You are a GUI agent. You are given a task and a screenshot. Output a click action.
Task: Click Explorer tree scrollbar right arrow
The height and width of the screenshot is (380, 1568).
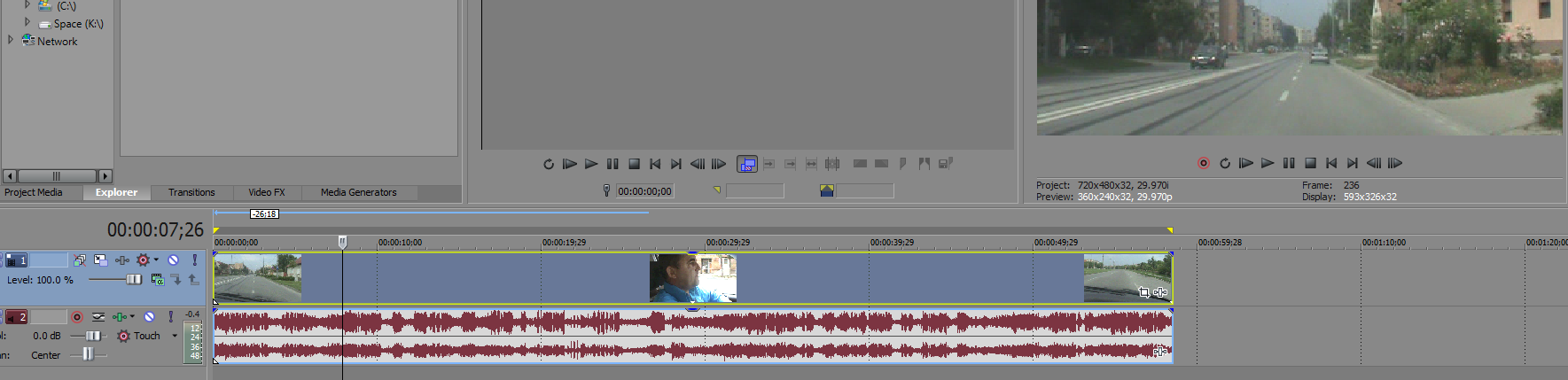pos(105,176)
